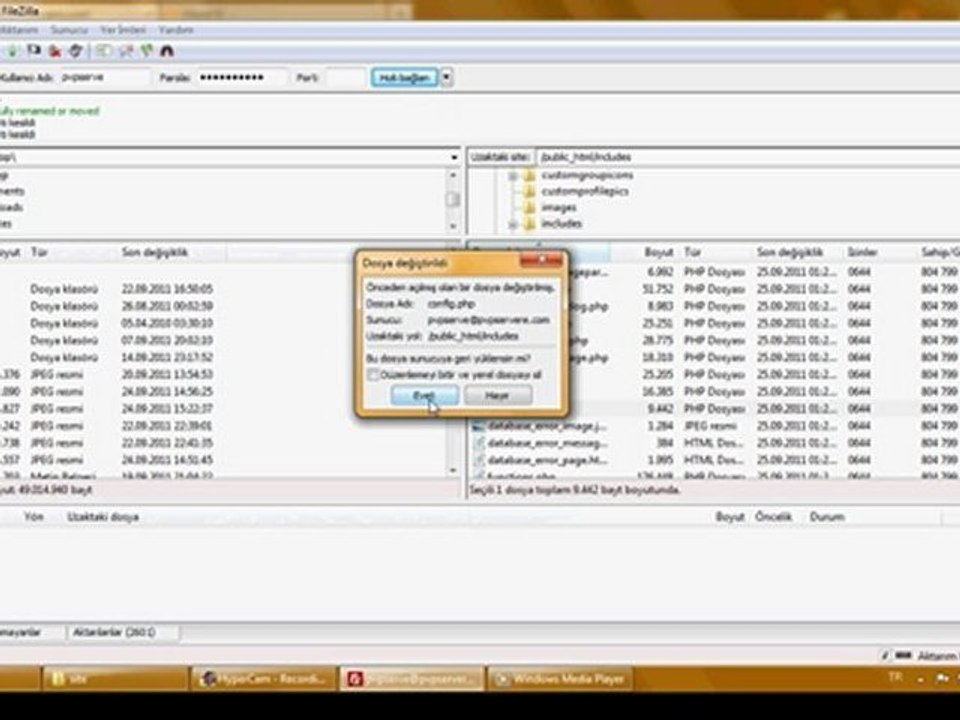Open the Yardım menu
This screenshot has width=960, height=720.
tap(176, 29)
